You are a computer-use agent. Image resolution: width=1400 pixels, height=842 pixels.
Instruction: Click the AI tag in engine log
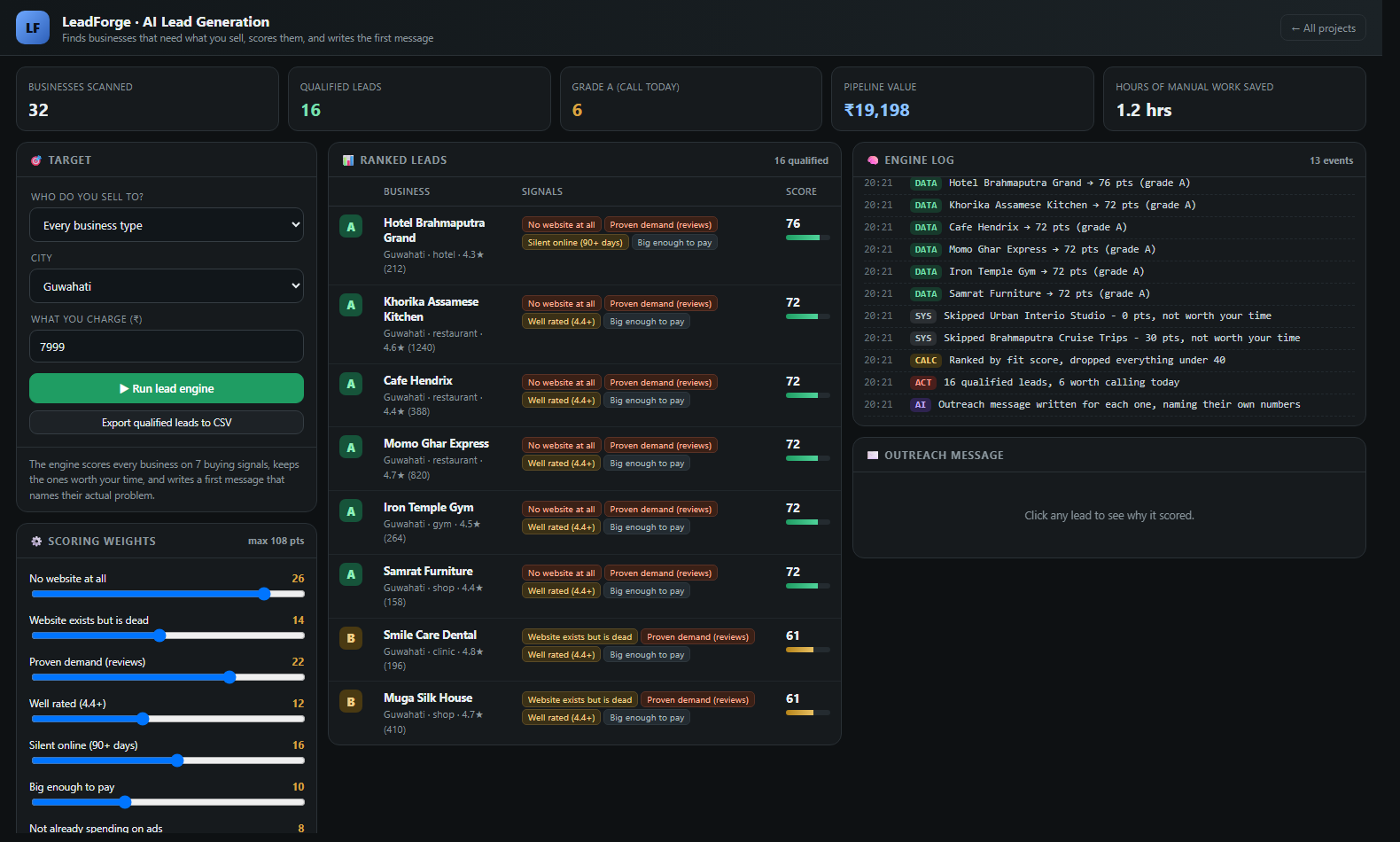click(921, 404)
